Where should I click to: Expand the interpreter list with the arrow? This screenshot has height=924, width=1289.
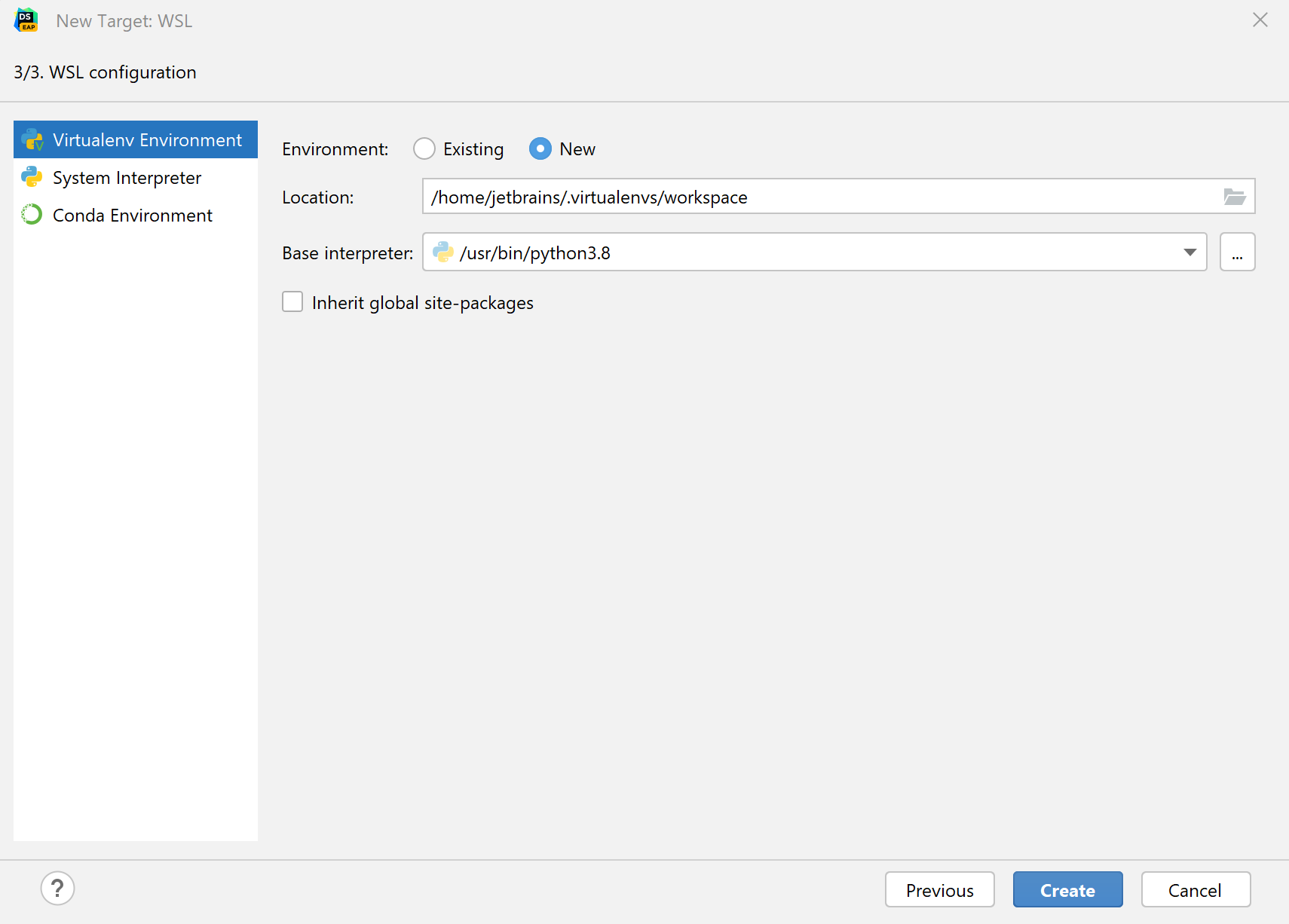click(x=1189, y=252)
